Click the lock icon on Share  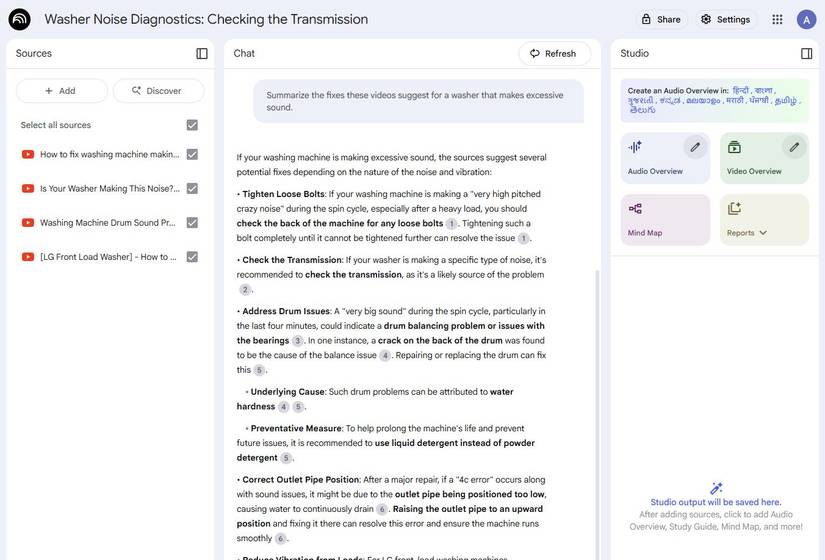pos(646,19)
